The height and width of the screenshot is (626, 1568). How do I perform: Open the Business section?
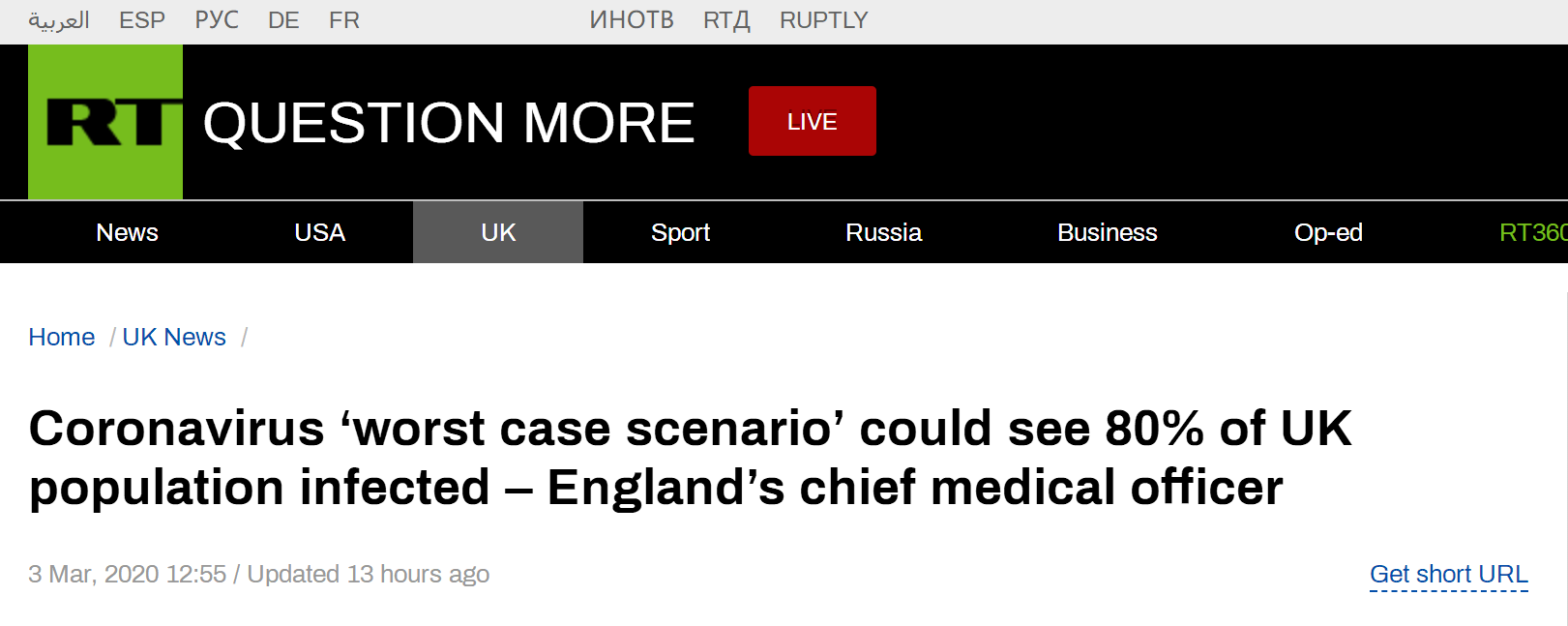click(1107, 232)
